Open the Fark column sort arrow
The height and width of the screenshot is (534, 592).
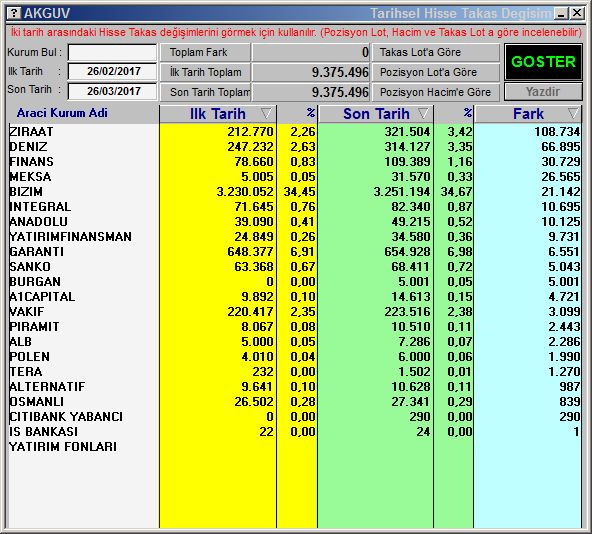point(573,113)
